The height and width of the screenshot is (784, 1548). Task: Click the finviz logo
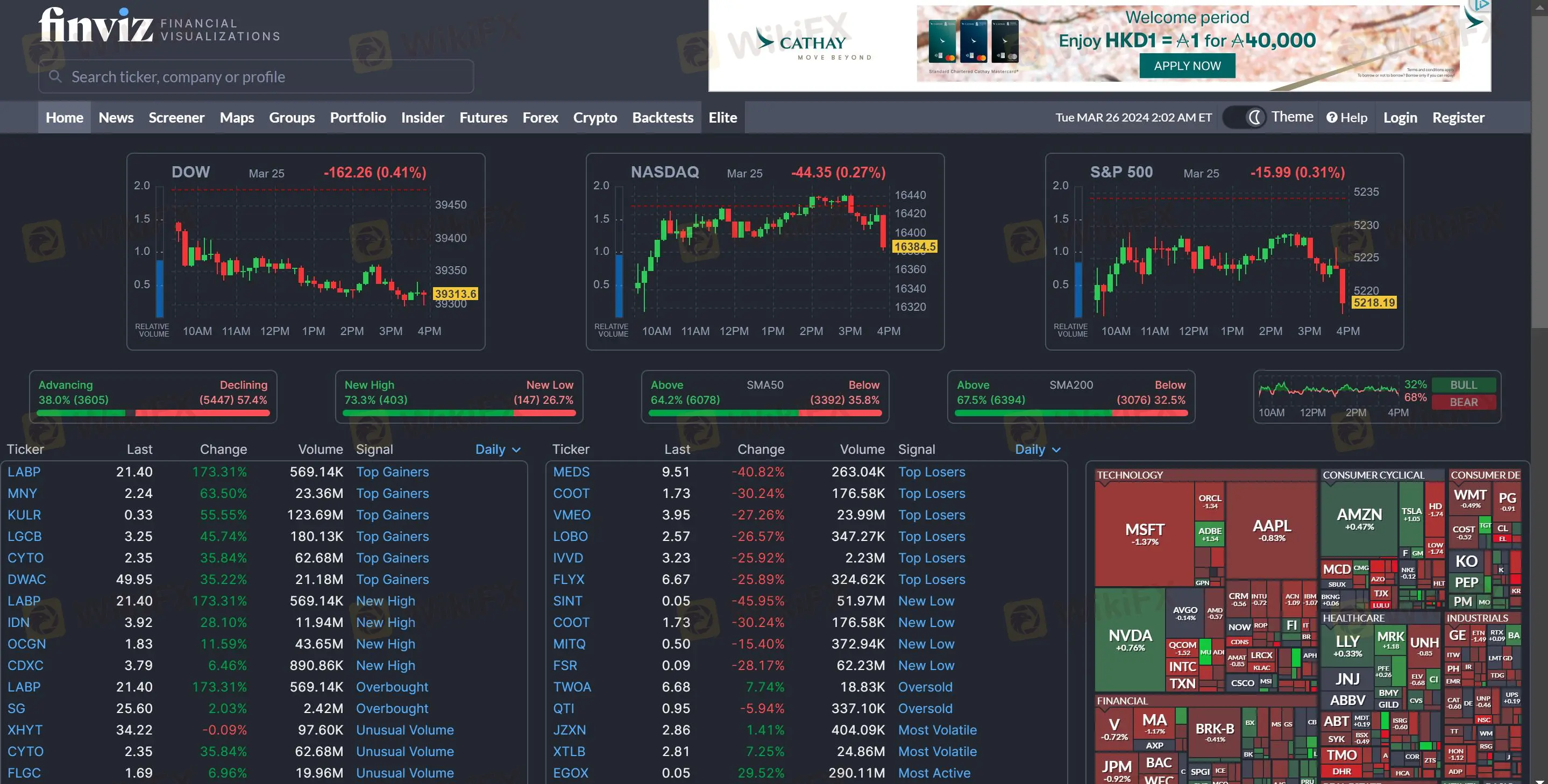[96, 25]
